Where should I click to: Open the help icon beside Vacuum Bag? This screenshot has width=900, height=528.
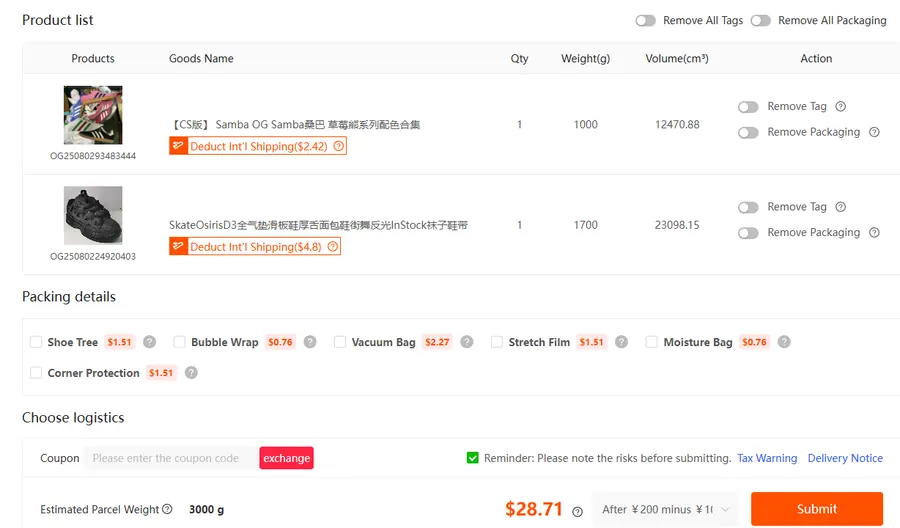pyautogui.click(x=467, y=342)
